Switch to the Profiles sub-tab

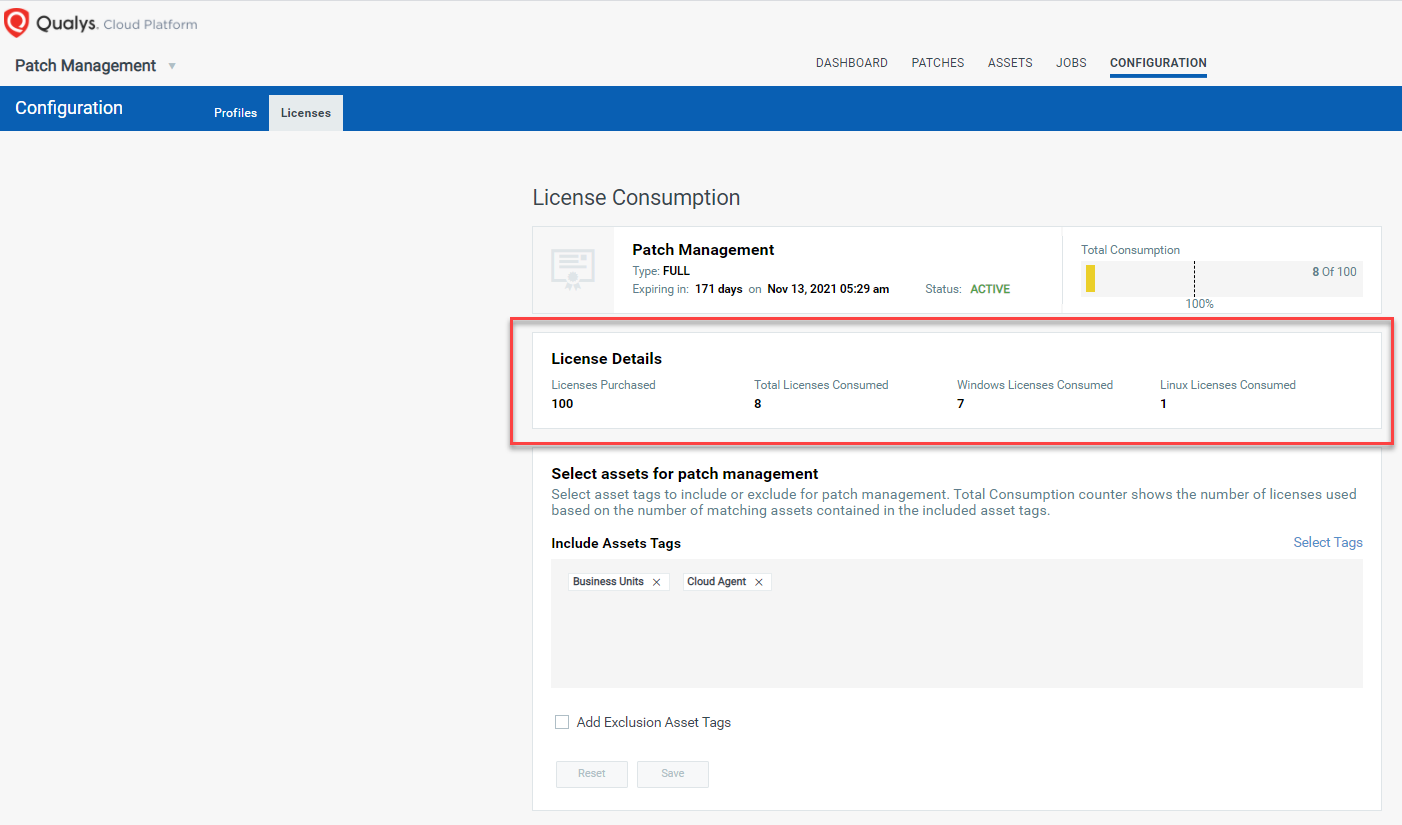(x=235, y=113)
